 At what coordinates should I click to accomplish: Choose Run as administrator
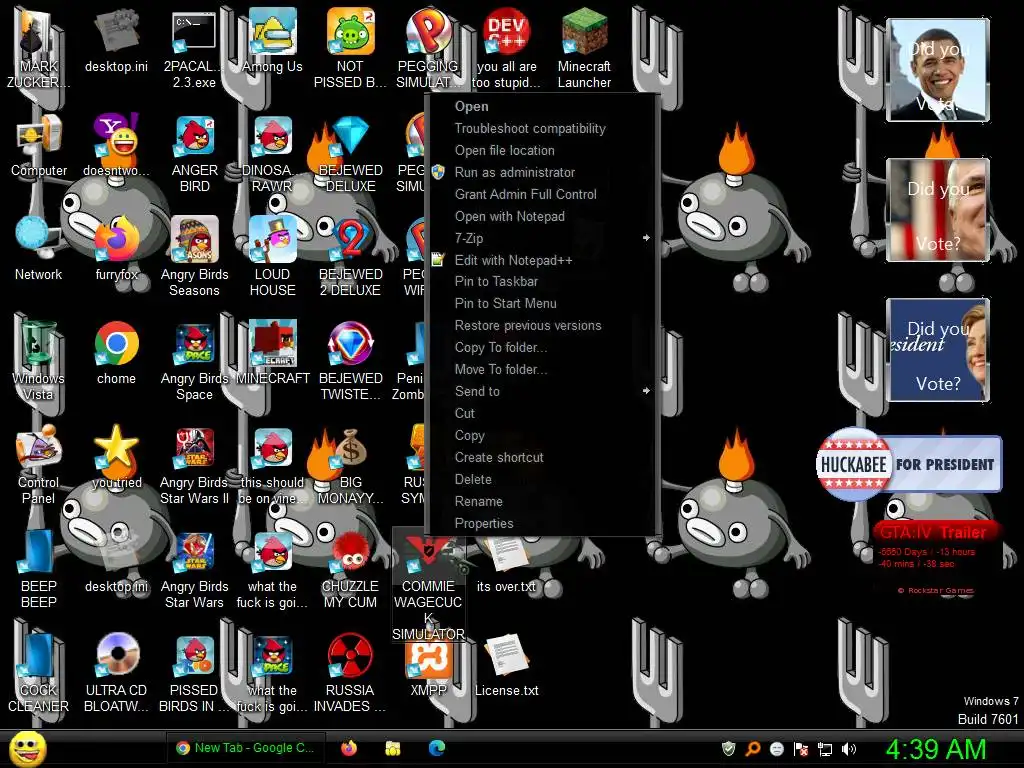tap(542, 172)
